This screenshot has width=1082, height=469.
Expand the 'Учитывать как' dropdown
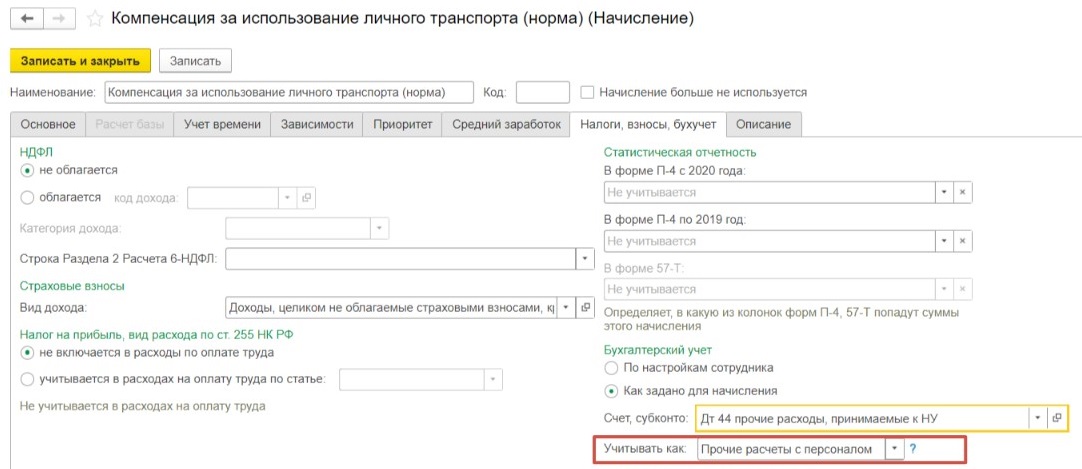pos(894,449)
